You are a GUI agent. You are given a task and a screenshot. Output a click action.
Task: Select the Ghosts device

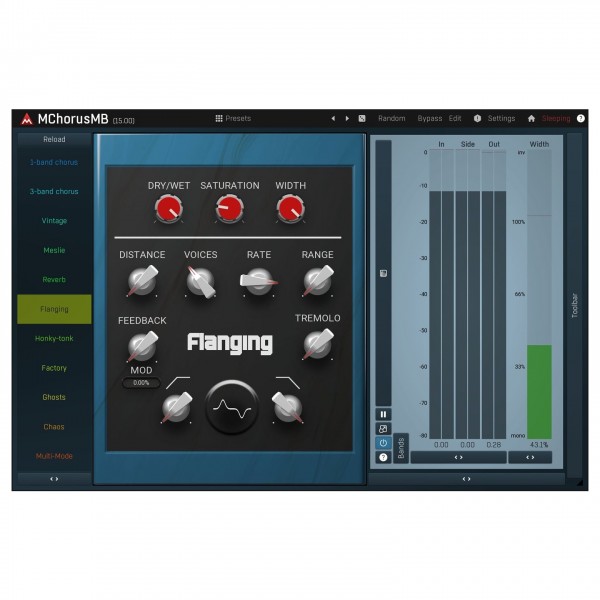pos(54,397)
